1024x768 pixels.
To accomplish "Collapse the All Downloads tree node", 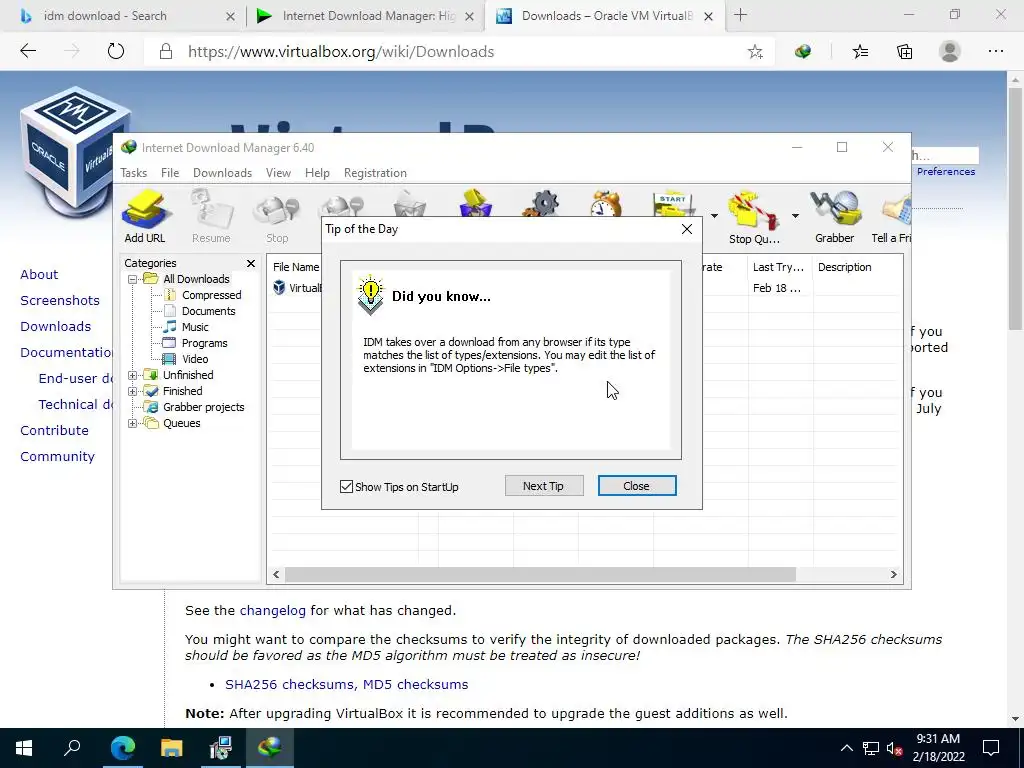I will pyautogui.click(x=133, y=280).
